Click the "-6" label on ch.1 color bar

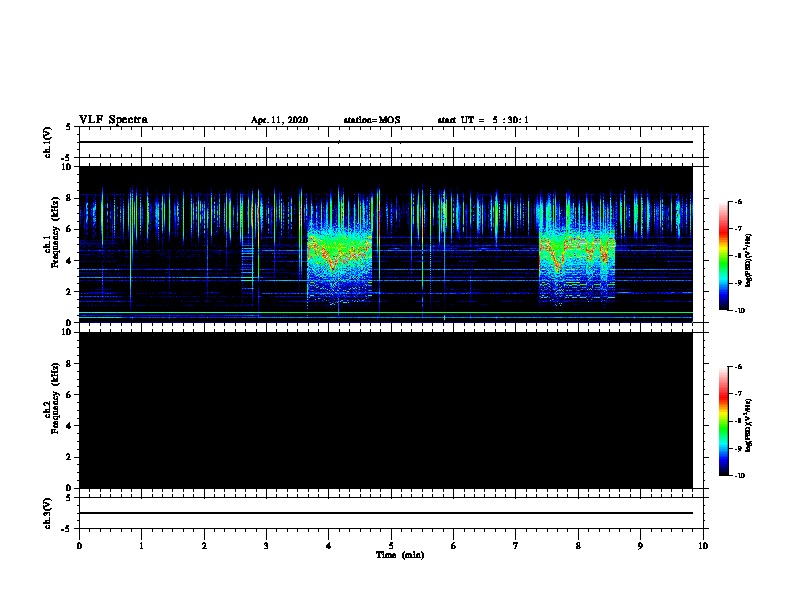pos(737,201)
